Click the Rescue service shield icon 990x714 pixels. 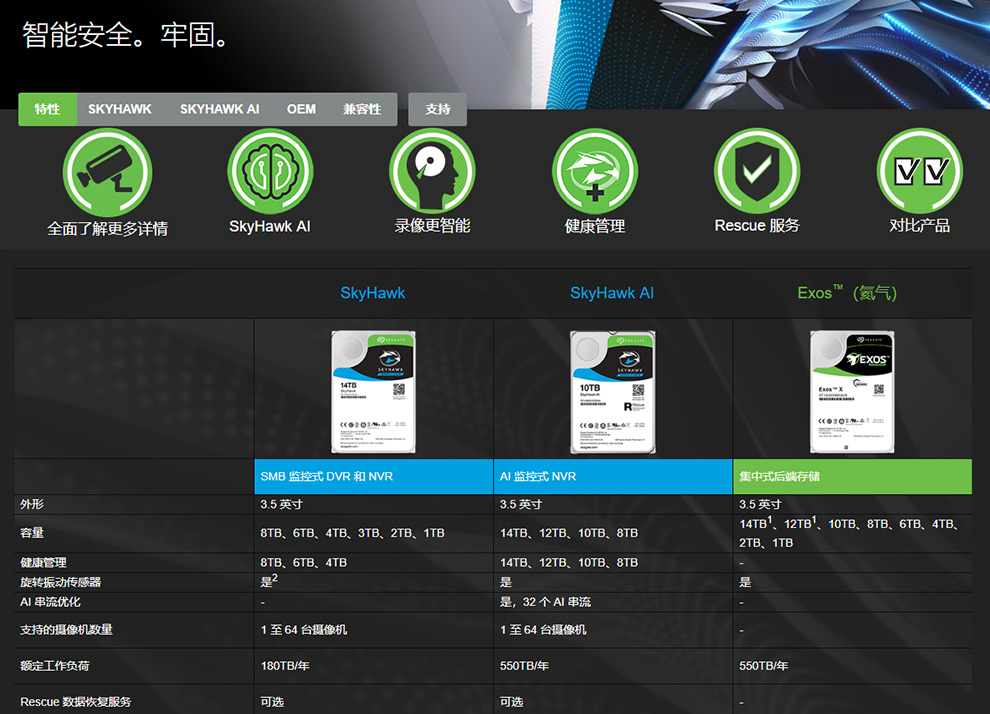[757, 171]
